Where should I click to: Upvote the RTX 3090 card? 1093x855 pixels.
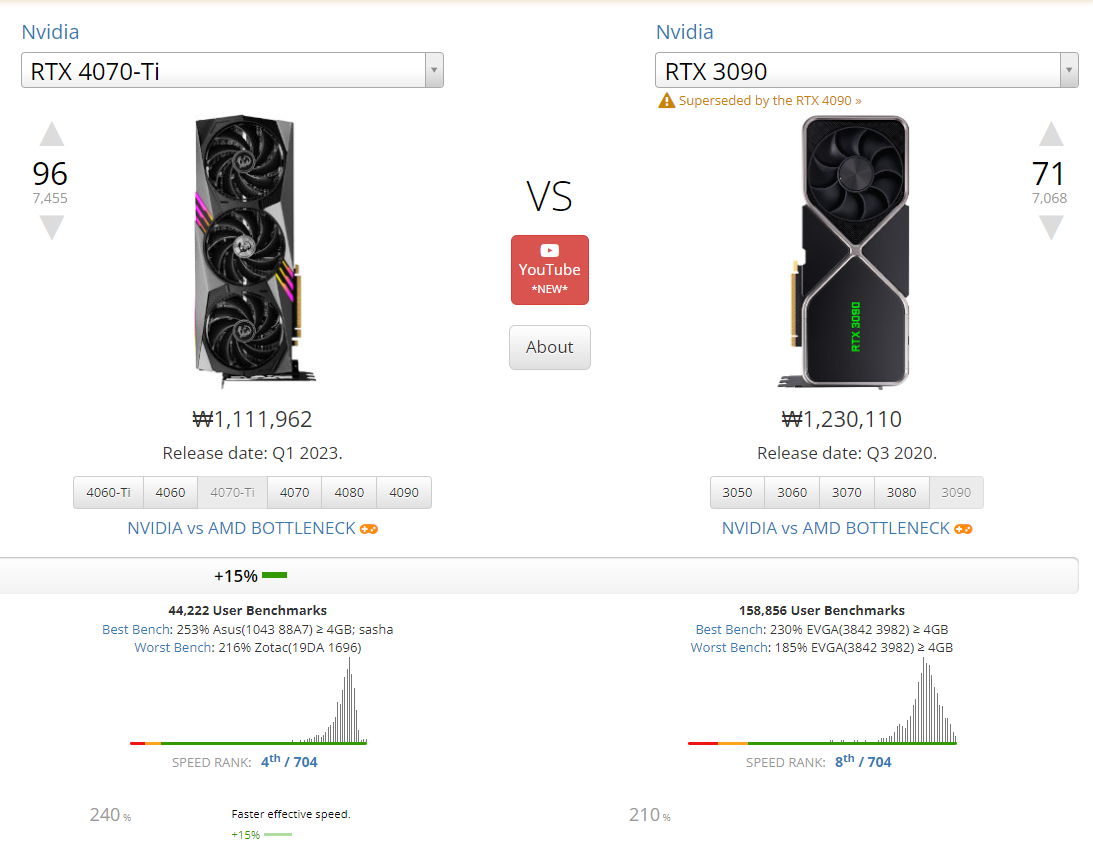(1050, 135)
